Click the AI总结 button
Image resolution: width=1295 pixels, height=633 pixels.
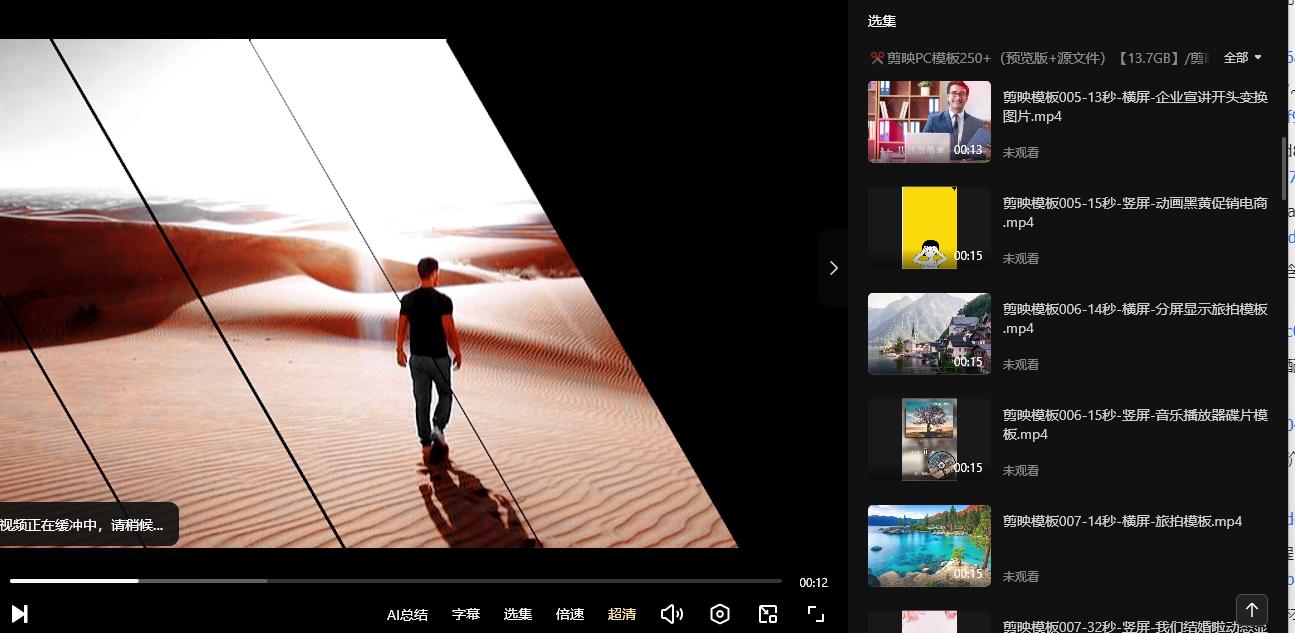407,614
